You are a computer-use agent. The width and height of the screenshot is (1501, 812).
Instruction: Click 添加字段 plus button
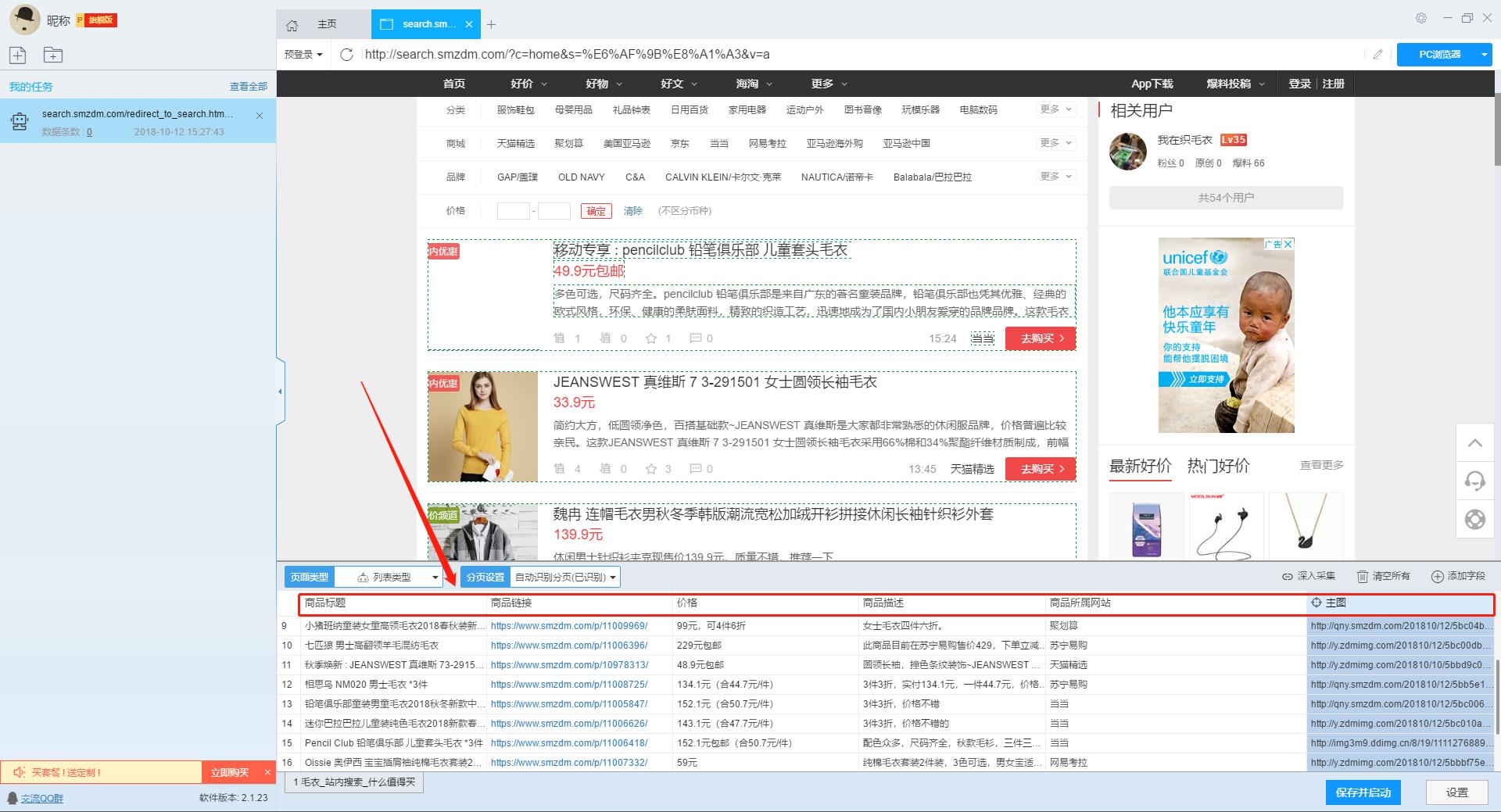[x=1457, y=576]
